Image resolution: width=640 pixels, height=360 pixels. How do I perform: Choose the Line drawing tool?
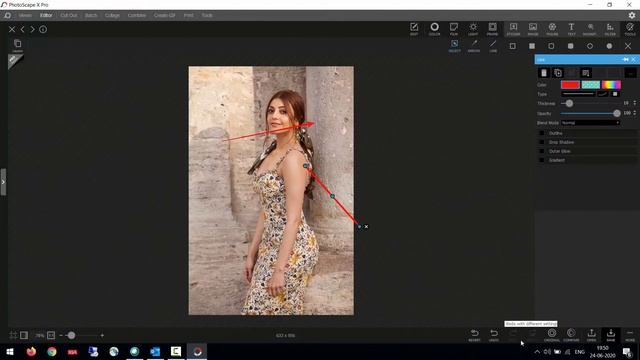coord(493,46)
